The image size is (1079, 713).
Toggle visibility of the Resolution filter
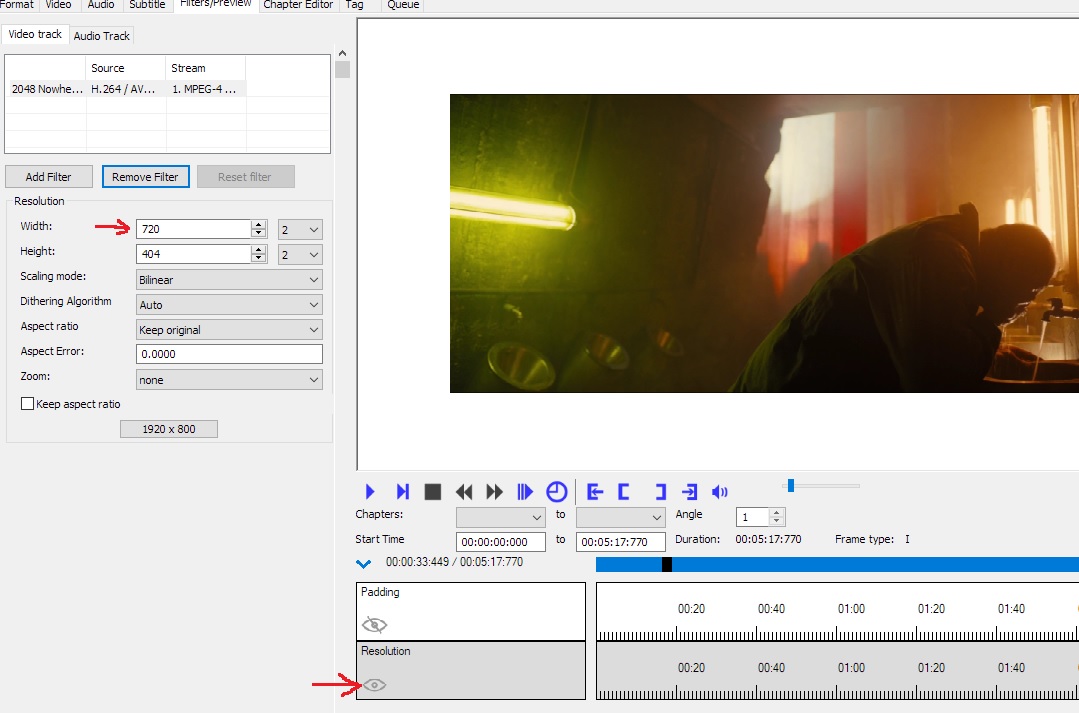click(374, 685)
